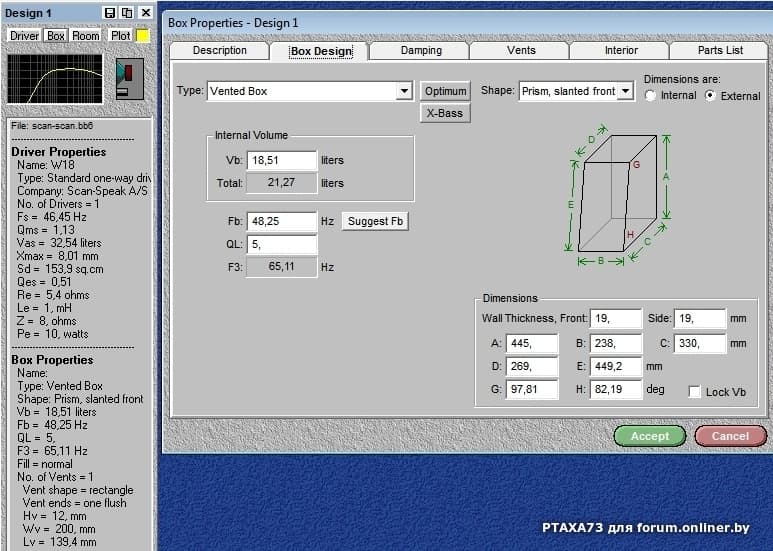Open the box Type dropdown
This screenshot has height=551, width=773.
404,91
